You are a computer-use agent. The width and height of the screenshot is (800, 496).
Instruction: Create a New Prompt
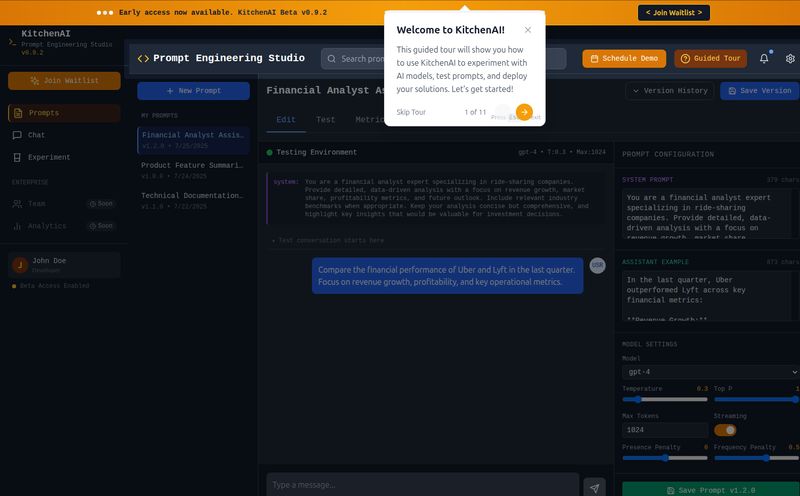(193, 91)
